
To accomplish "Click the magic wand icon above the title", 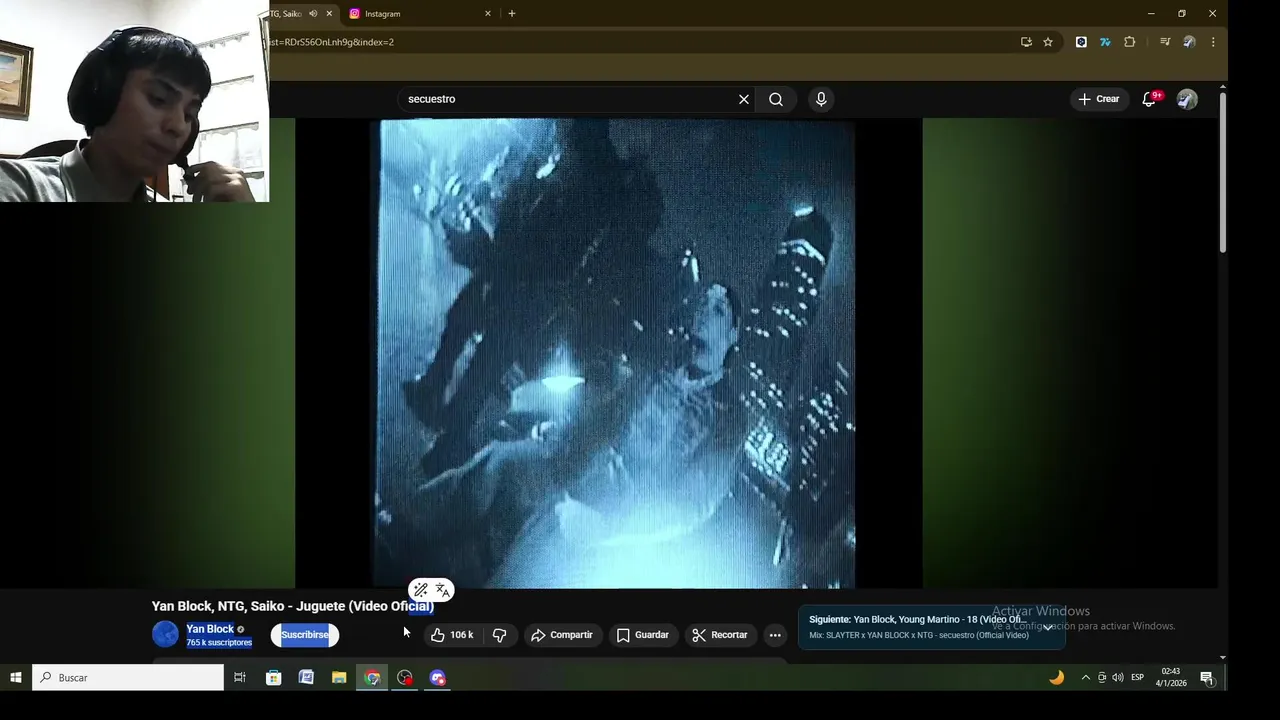I will 421,590.
